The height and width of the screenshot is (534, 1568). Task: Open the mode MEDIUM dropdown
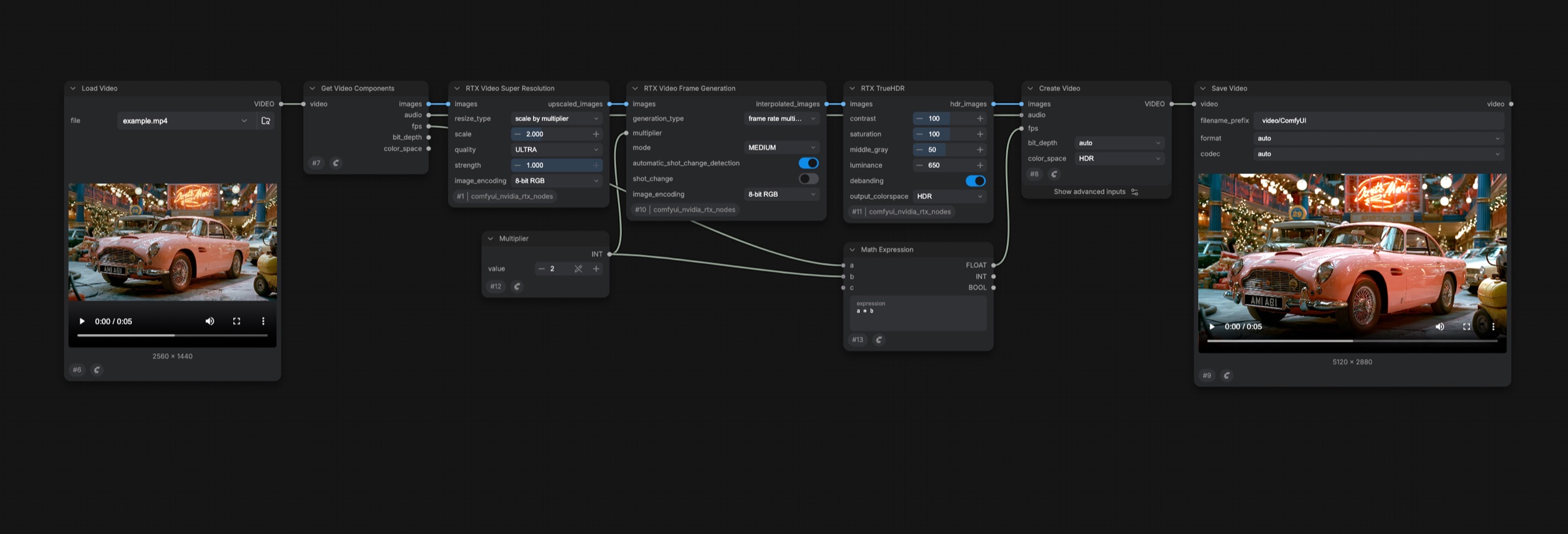pyautogui.click(x=782, y=148)
